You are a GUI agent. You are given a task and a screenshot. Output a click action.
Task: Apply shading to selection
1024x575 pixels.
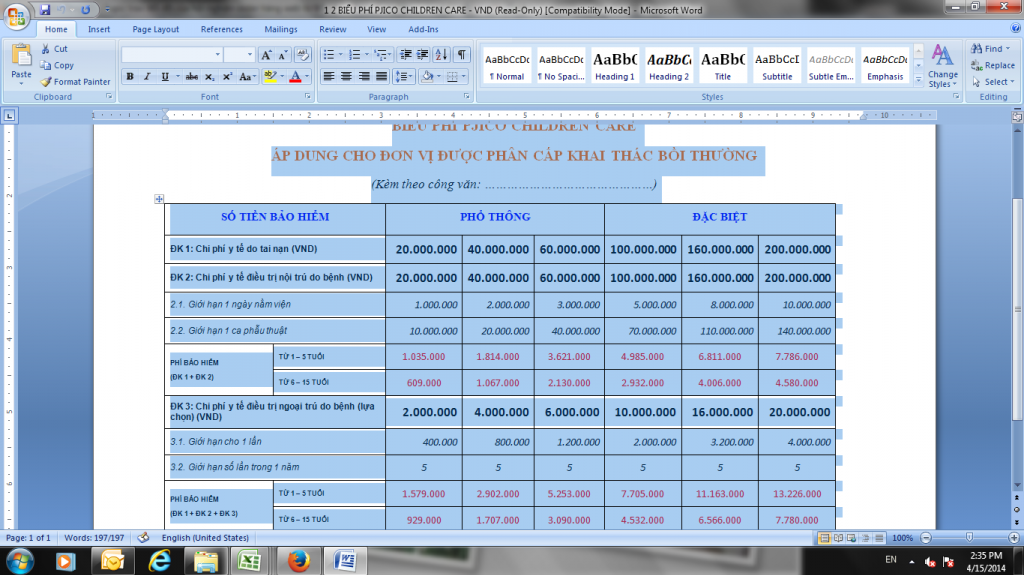(427, 76)
